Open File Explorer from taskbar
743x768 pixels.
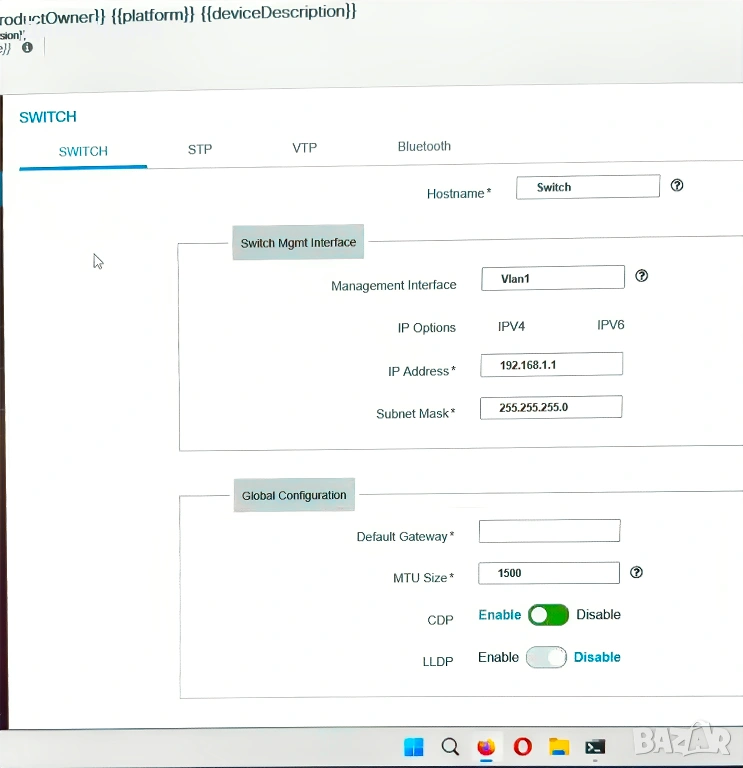point(559,747)
